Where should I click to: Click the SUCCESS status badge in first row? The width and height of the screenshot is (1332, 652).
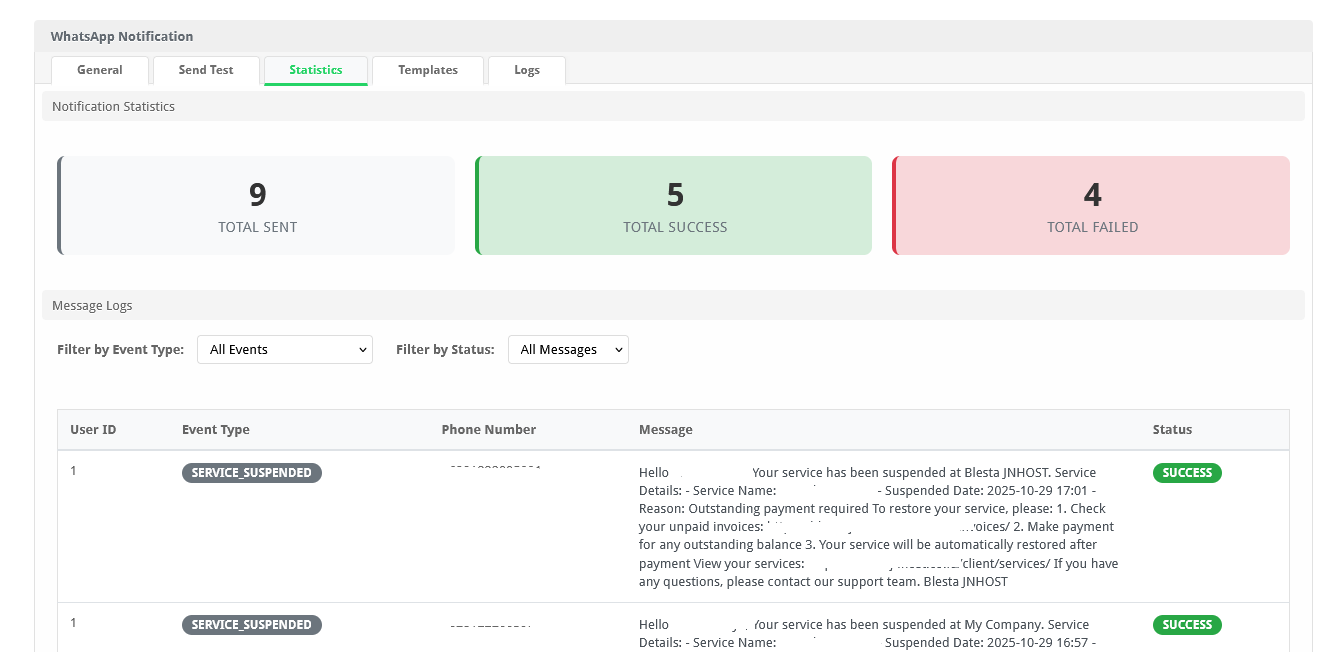click(x=1187, y=473)
